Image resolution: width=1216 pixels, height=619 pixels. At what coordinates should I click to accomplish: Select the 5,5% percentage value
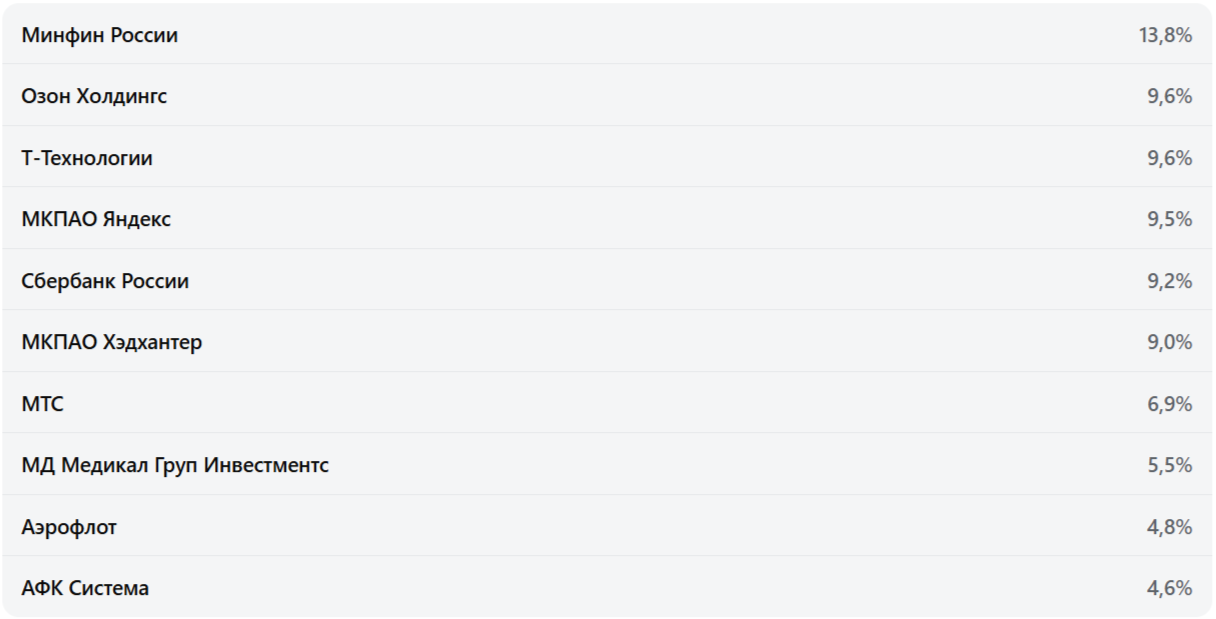tap(1169, 465)
